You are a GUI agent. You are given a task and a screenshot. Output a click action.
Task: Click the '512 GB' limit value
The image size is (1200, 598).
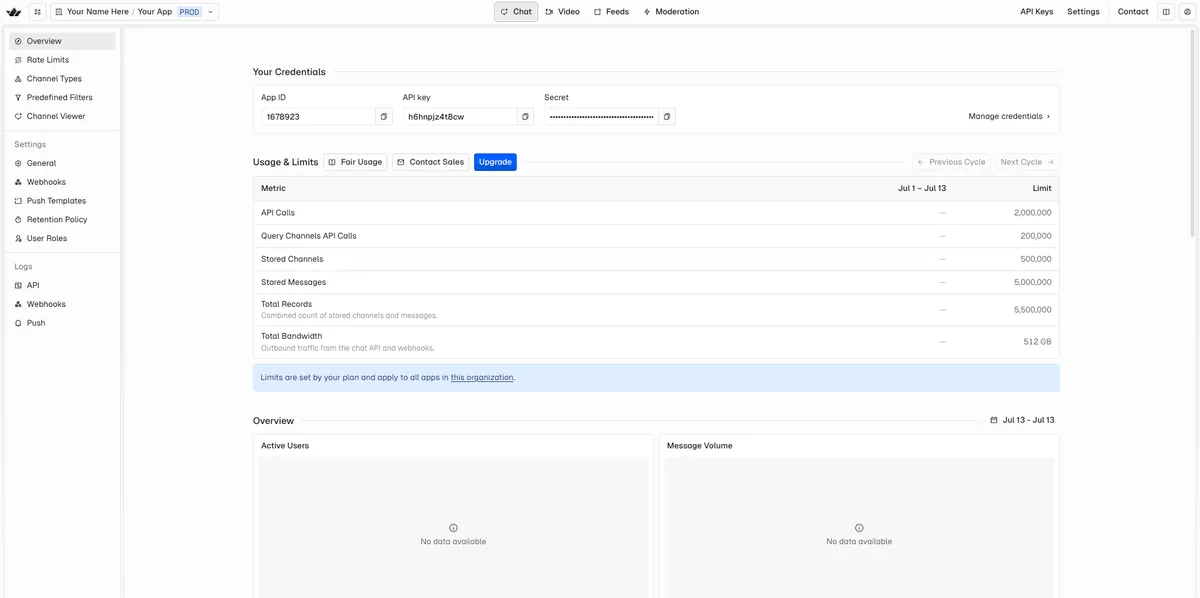point(1037,342)
